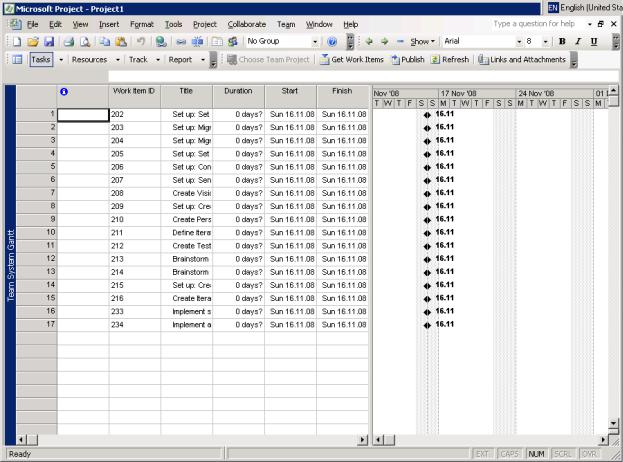The height and width of the screenshot is (462, 623).
Task: Click the Gantt chart vertical scroll down arrow
Action: click(613, 423)
